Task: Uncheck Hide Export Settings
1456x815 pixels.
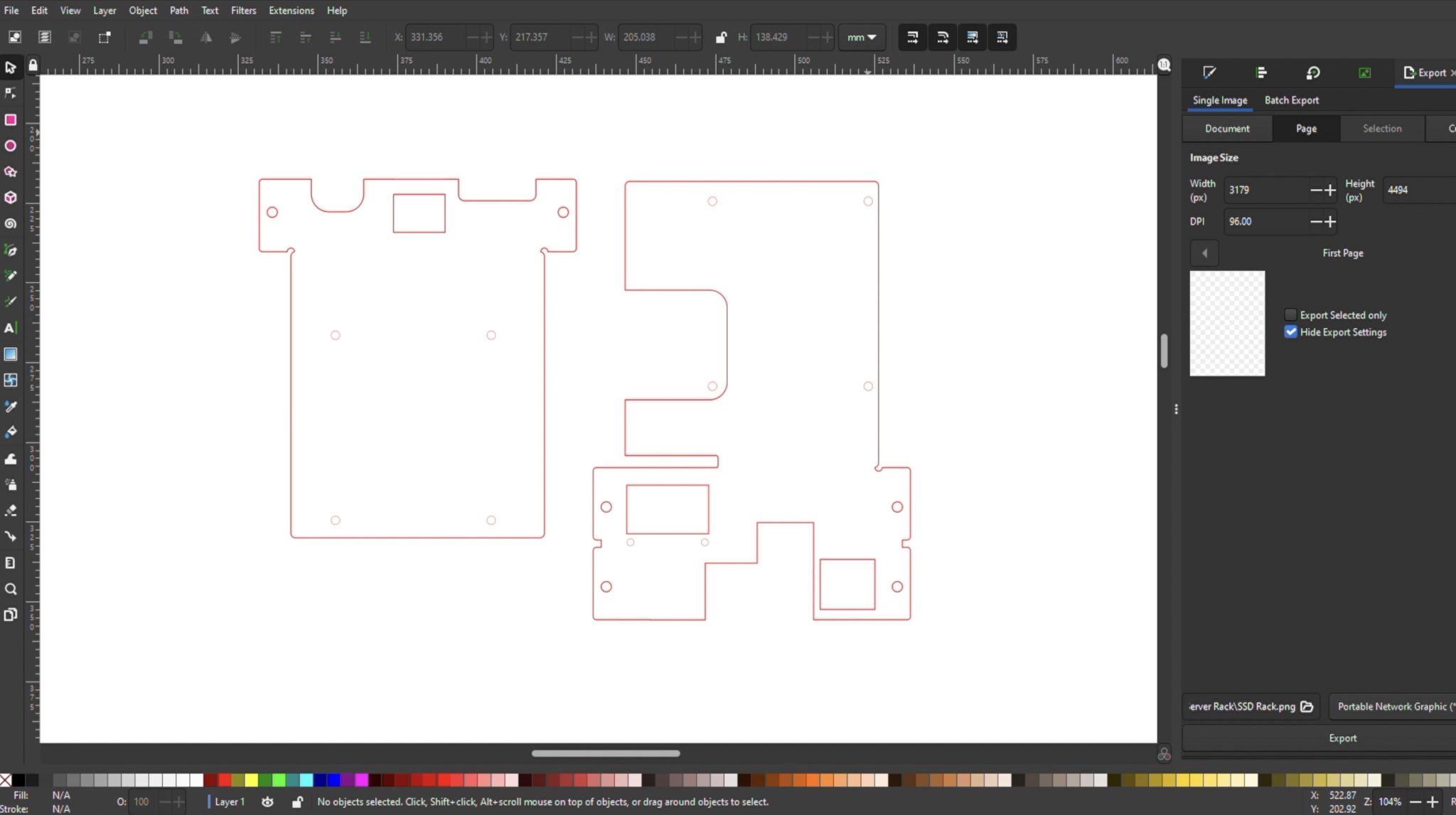Action: 1290,332
